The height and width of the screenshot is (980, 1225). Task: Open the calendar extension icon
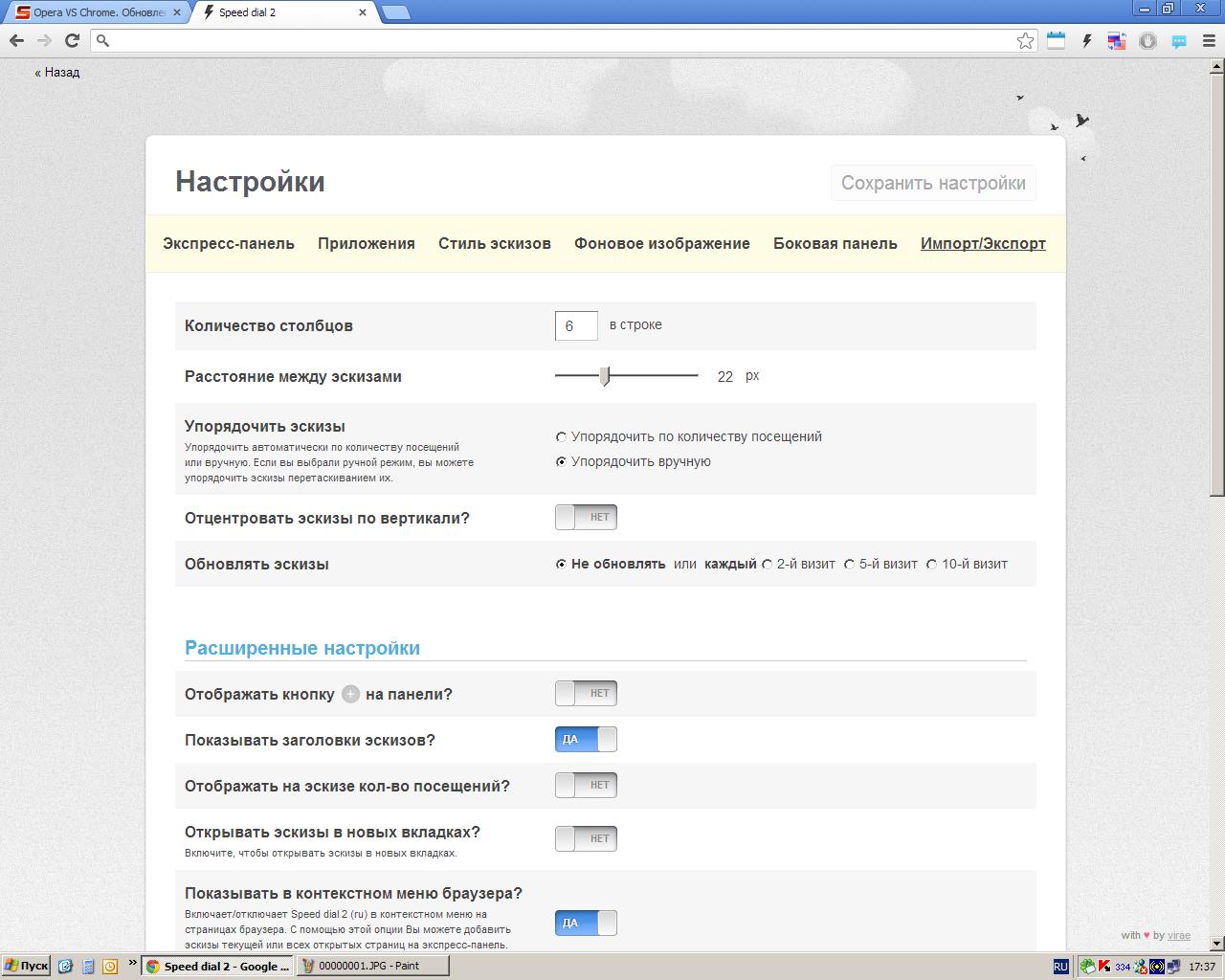pos(1056,40)
